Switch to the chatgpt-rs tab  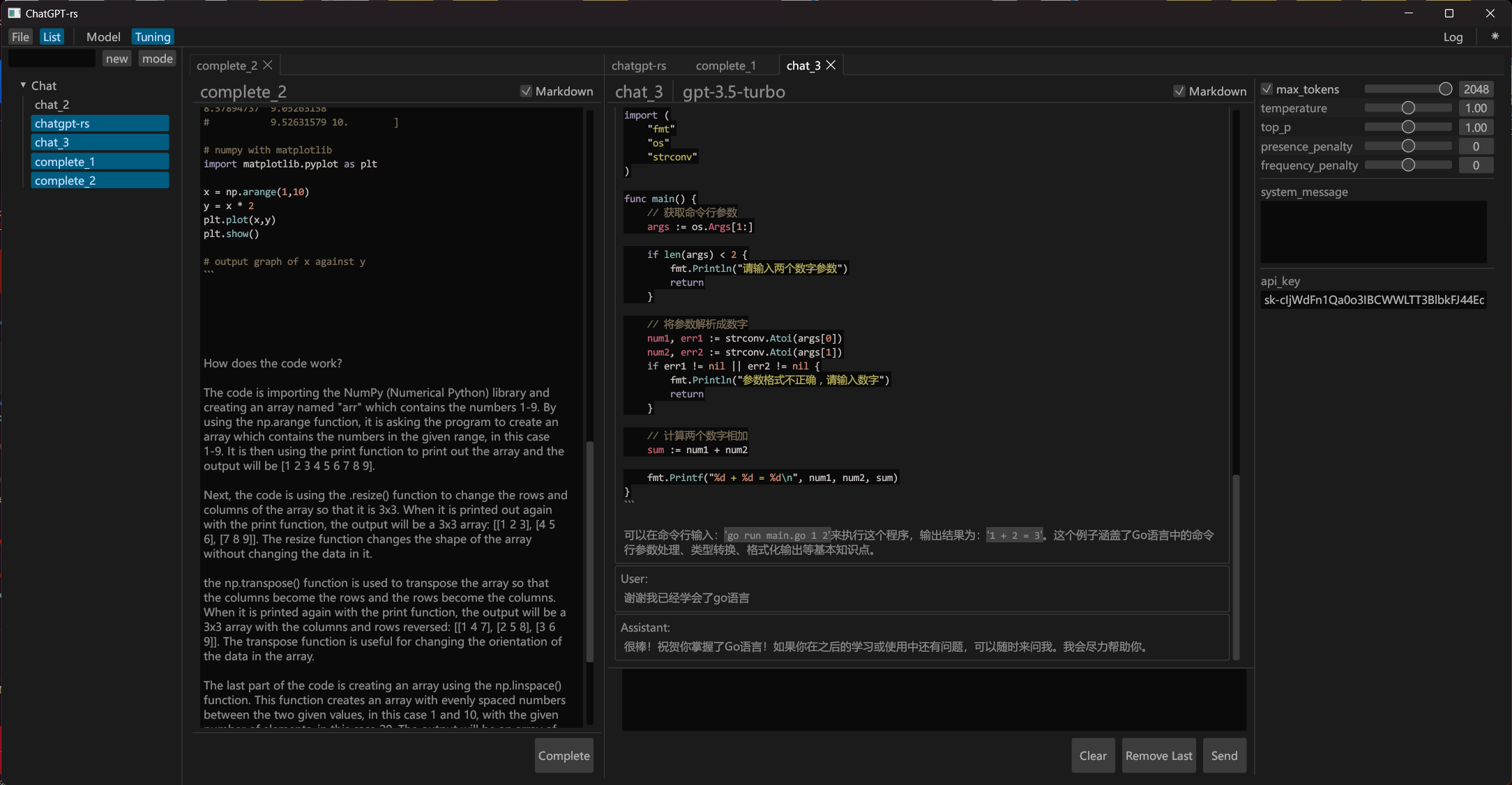[x=638, y=65]
